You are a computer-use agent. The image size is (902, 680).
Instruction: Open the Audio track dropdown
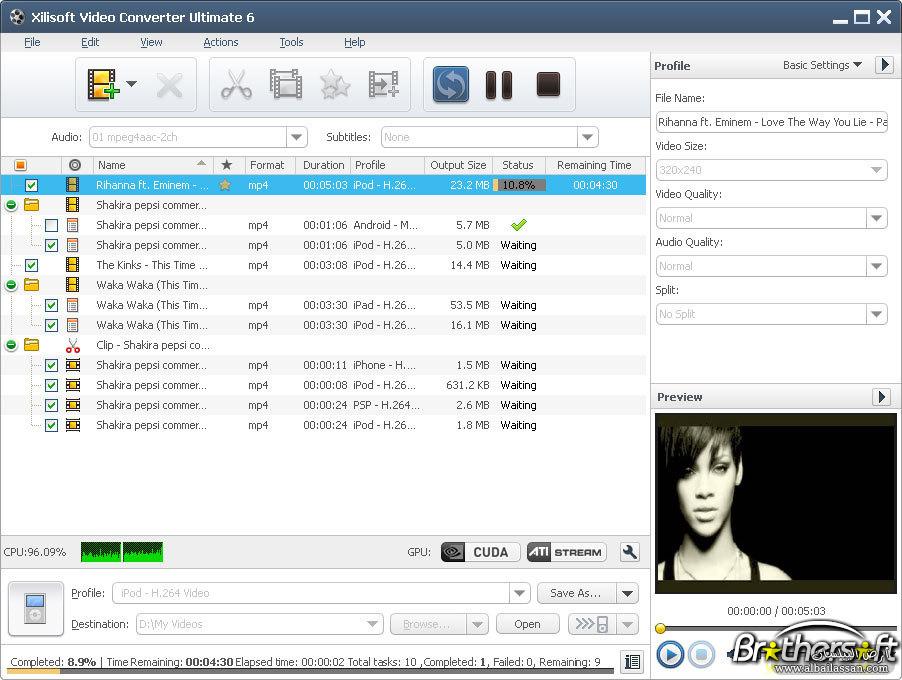[297, 137]
